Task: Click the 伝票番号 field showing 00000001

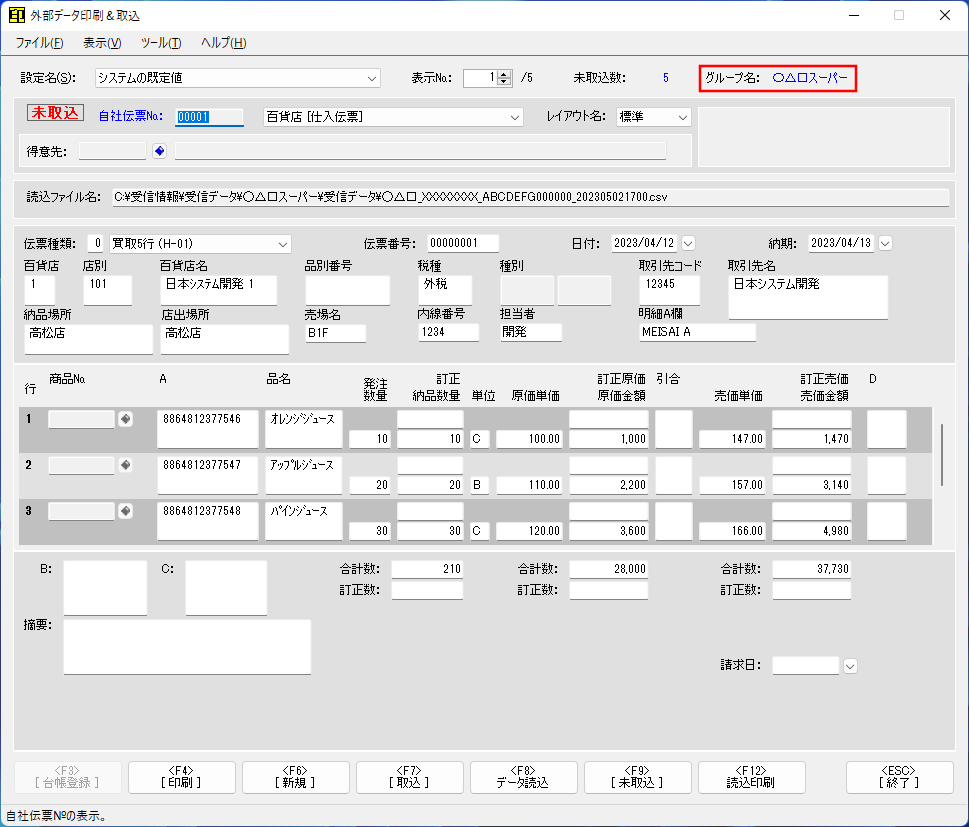Action: (x=463, y=244)
